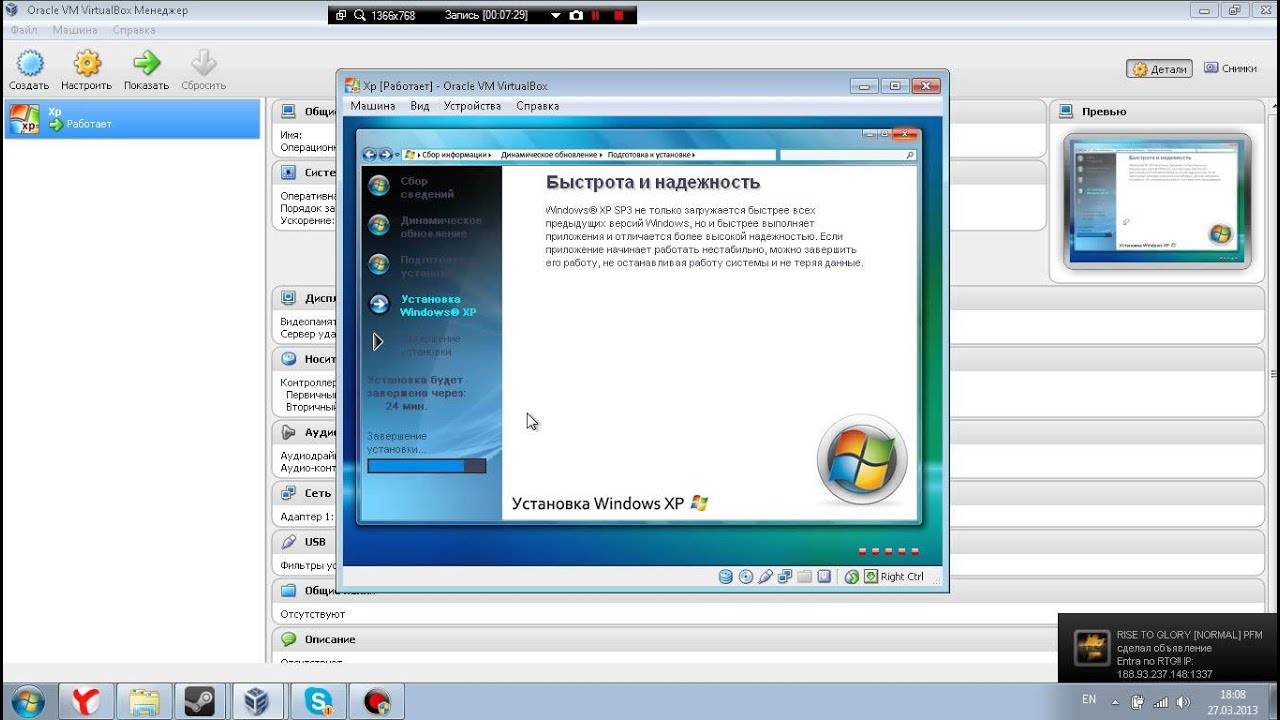This screenshot has height=720, width=1280.
Task: Open the dimmed Машина menu in Manager window
Action: tap(75, 30)
